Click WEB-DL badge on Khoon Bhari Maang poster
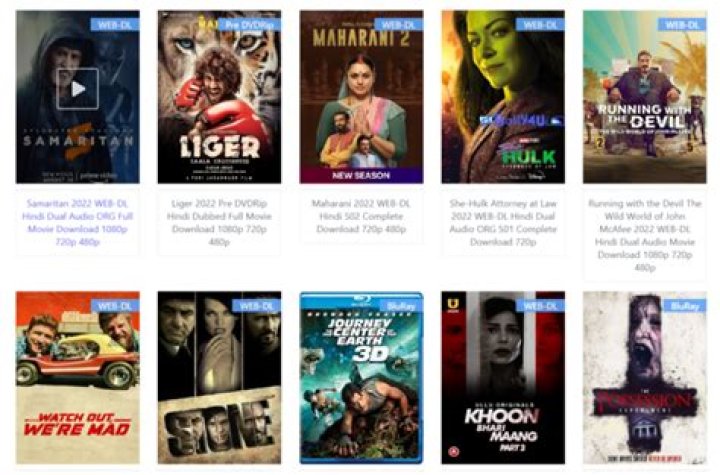 pyautogui.click(x=540, y=305)
